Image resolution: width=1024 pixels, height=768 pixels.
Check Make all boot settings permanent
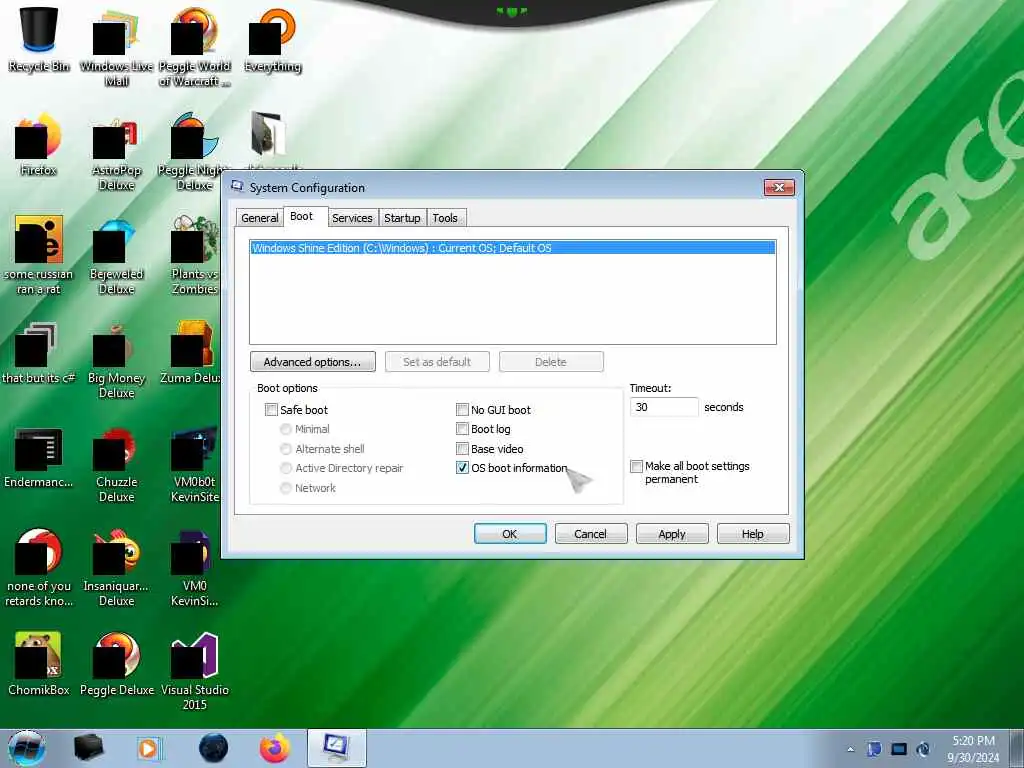pyautogui.click(x=636, y=466)
